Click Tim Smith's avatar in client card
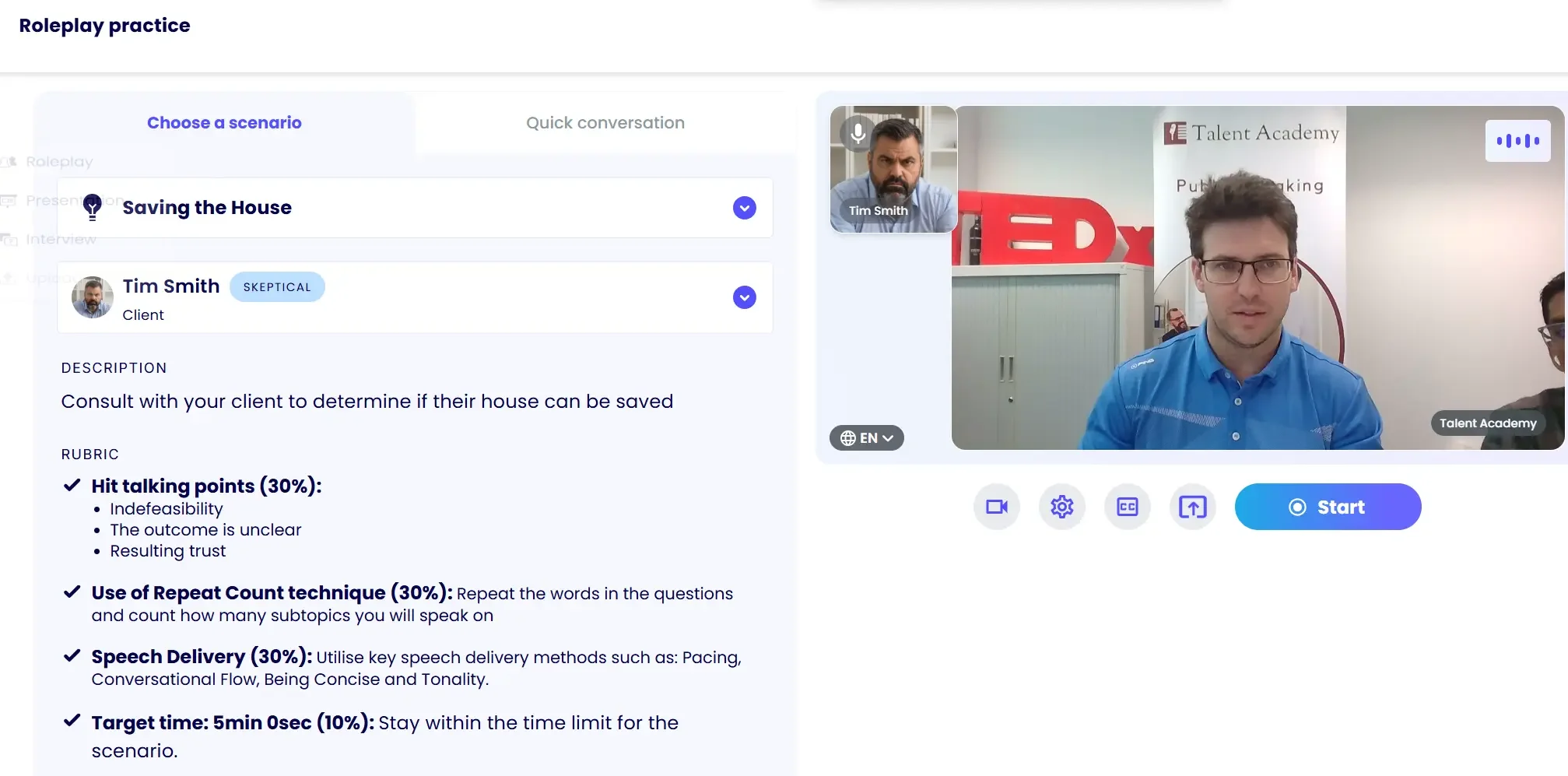The image size is (1568, 776). pos(93,297)
